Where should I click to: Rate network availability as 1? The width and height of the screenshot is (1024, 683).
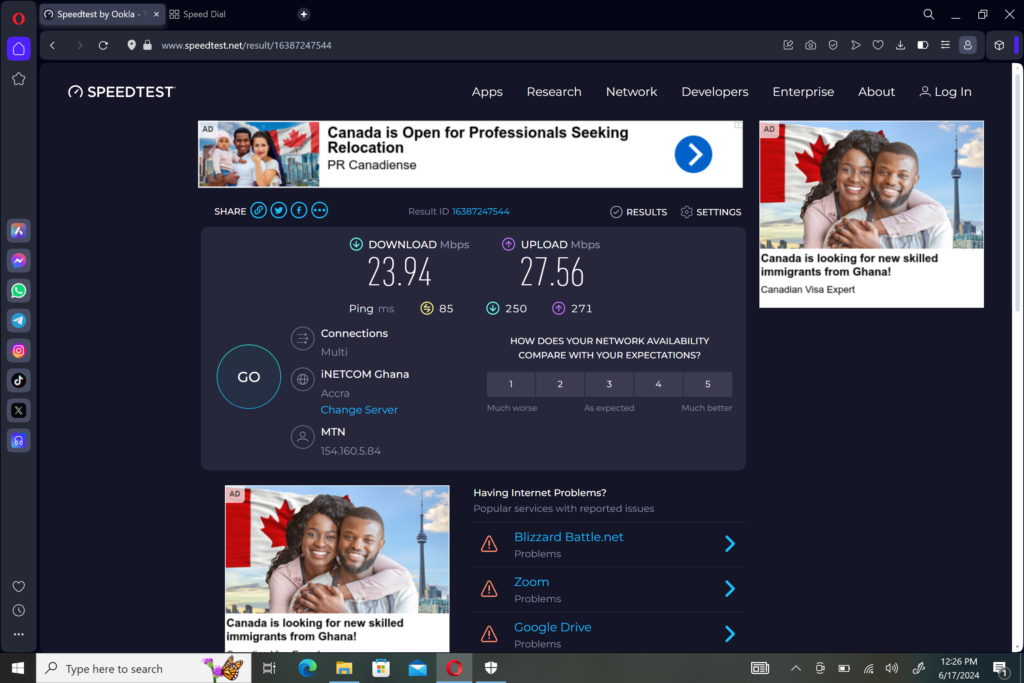pyautogui.click(x=511, y=384)
